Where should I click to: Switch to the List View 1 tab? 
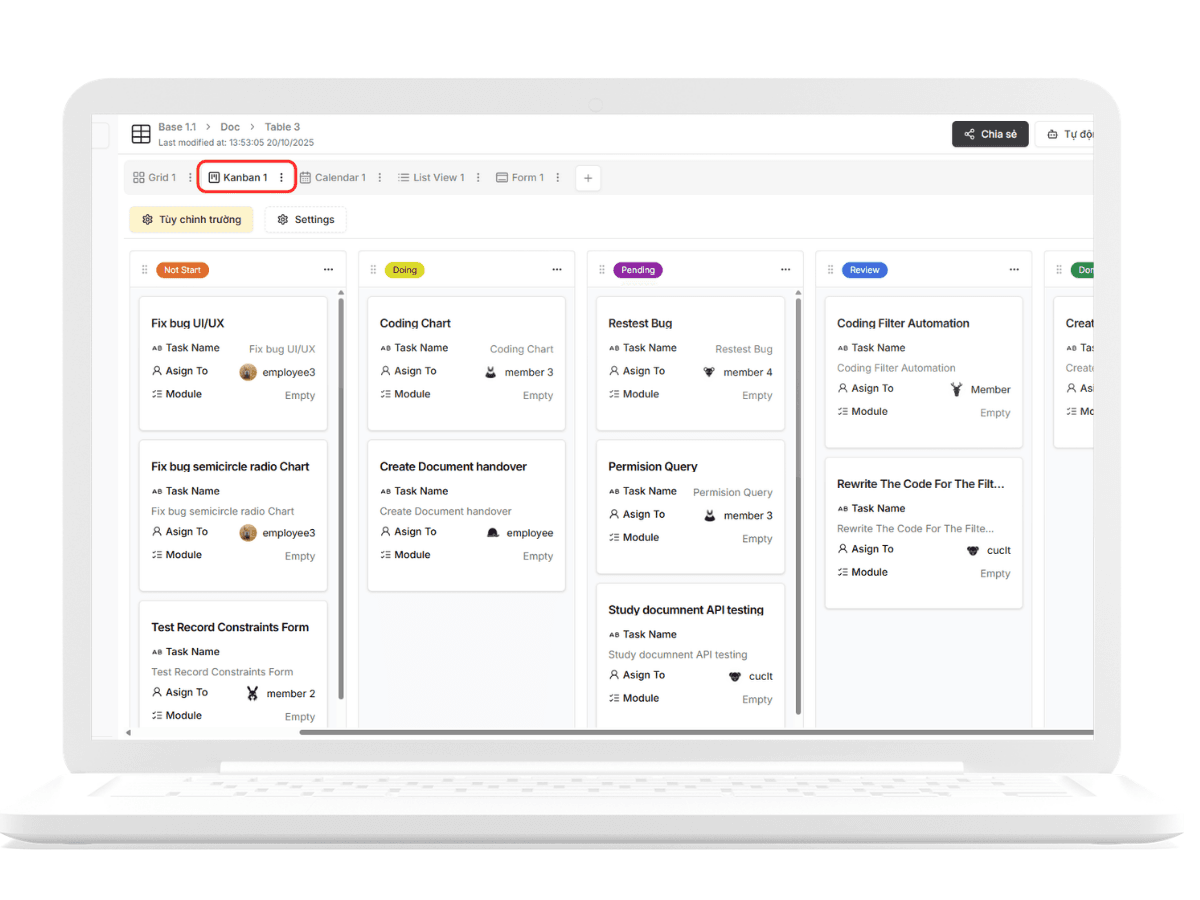(x=431, y=178)
